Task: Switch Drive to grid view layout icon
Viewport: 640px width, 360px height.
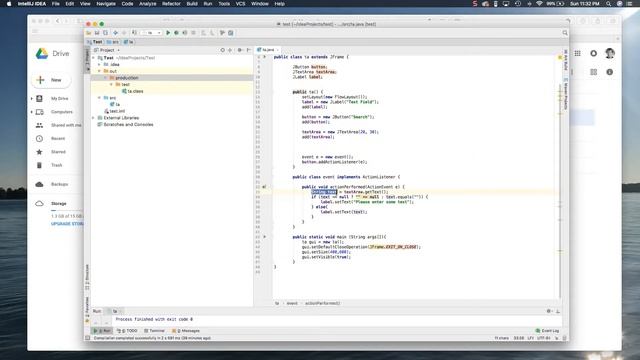Action: pos(593,72)
